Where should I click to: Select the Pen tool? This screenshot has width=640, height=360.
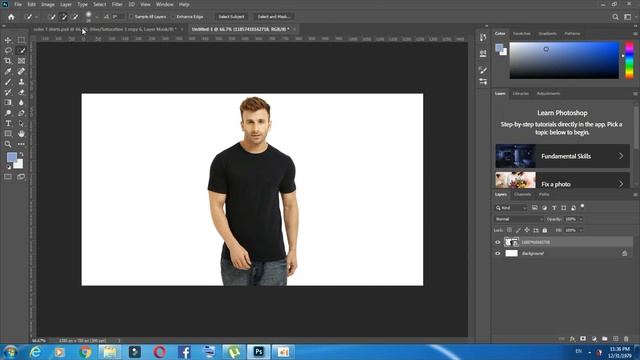[21, 113]
